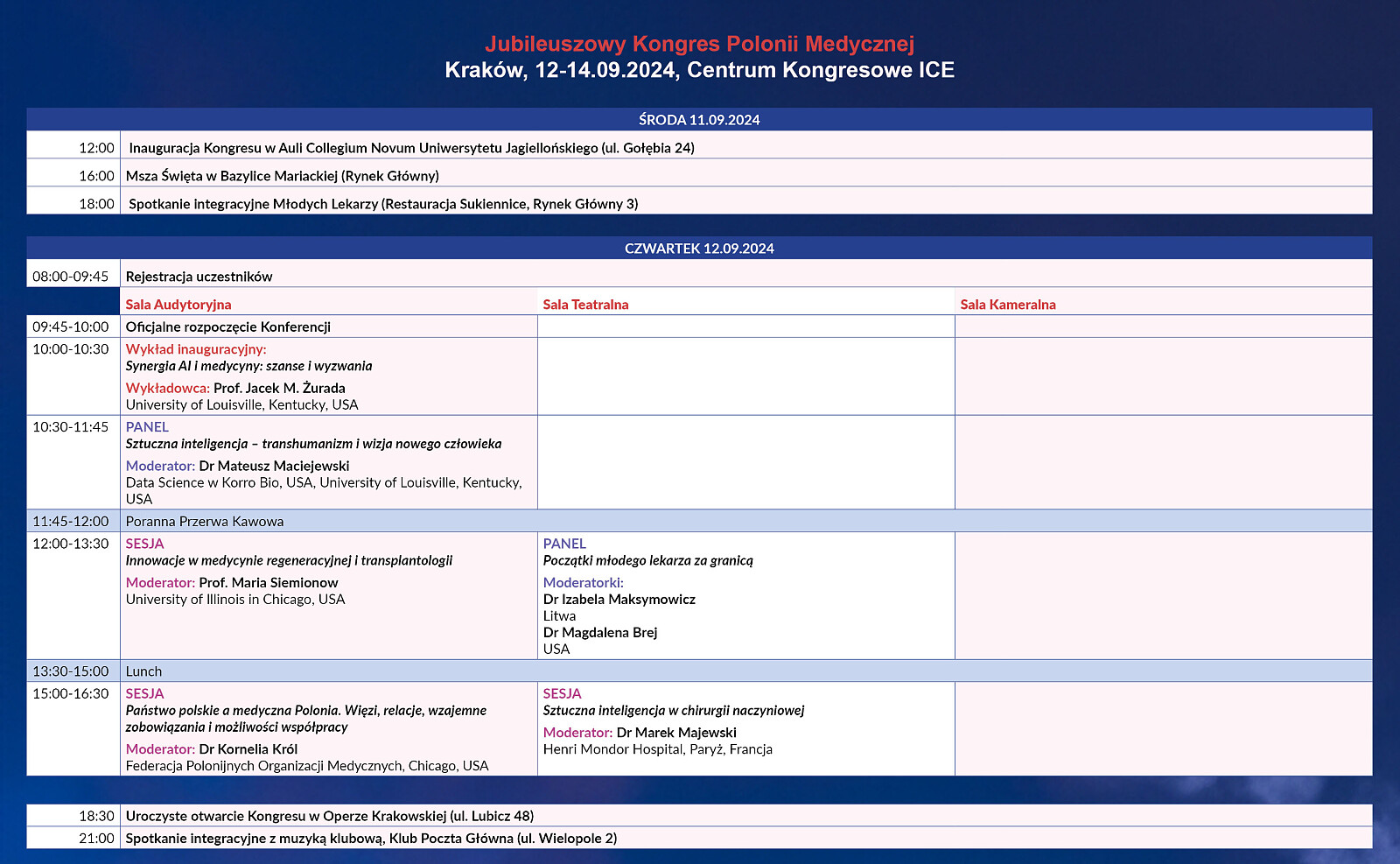This screenshot has height=864, width=1400.
Task: Click the Msza Święta w Bazylice Mariackiej entry
Action: (286, 175)
